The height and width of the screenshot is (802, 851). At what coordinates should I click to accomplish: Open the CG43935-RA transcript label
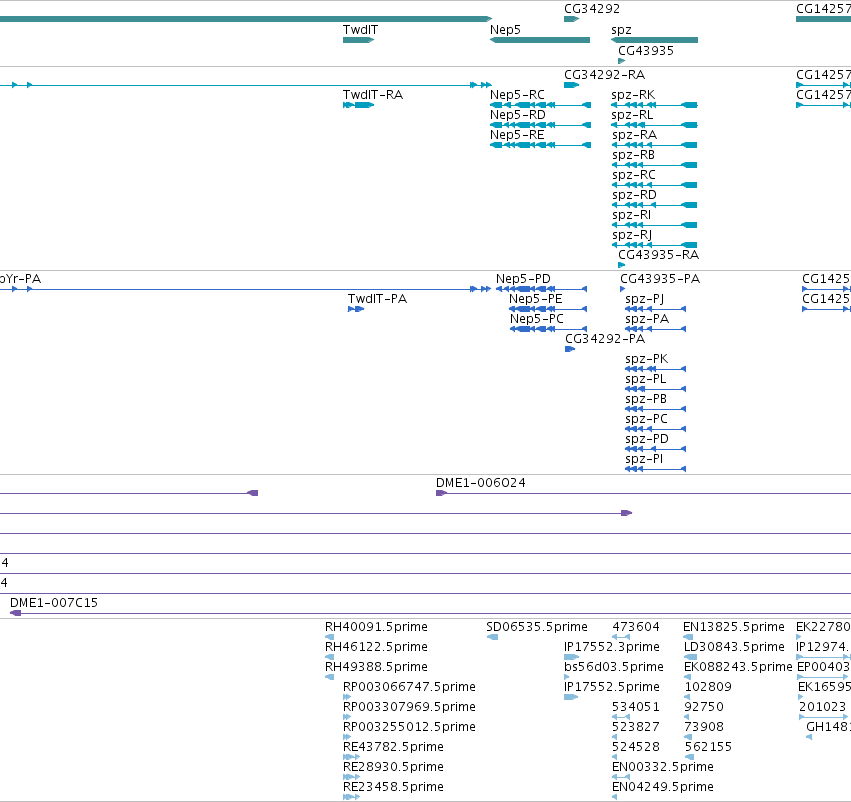[658, 255]
